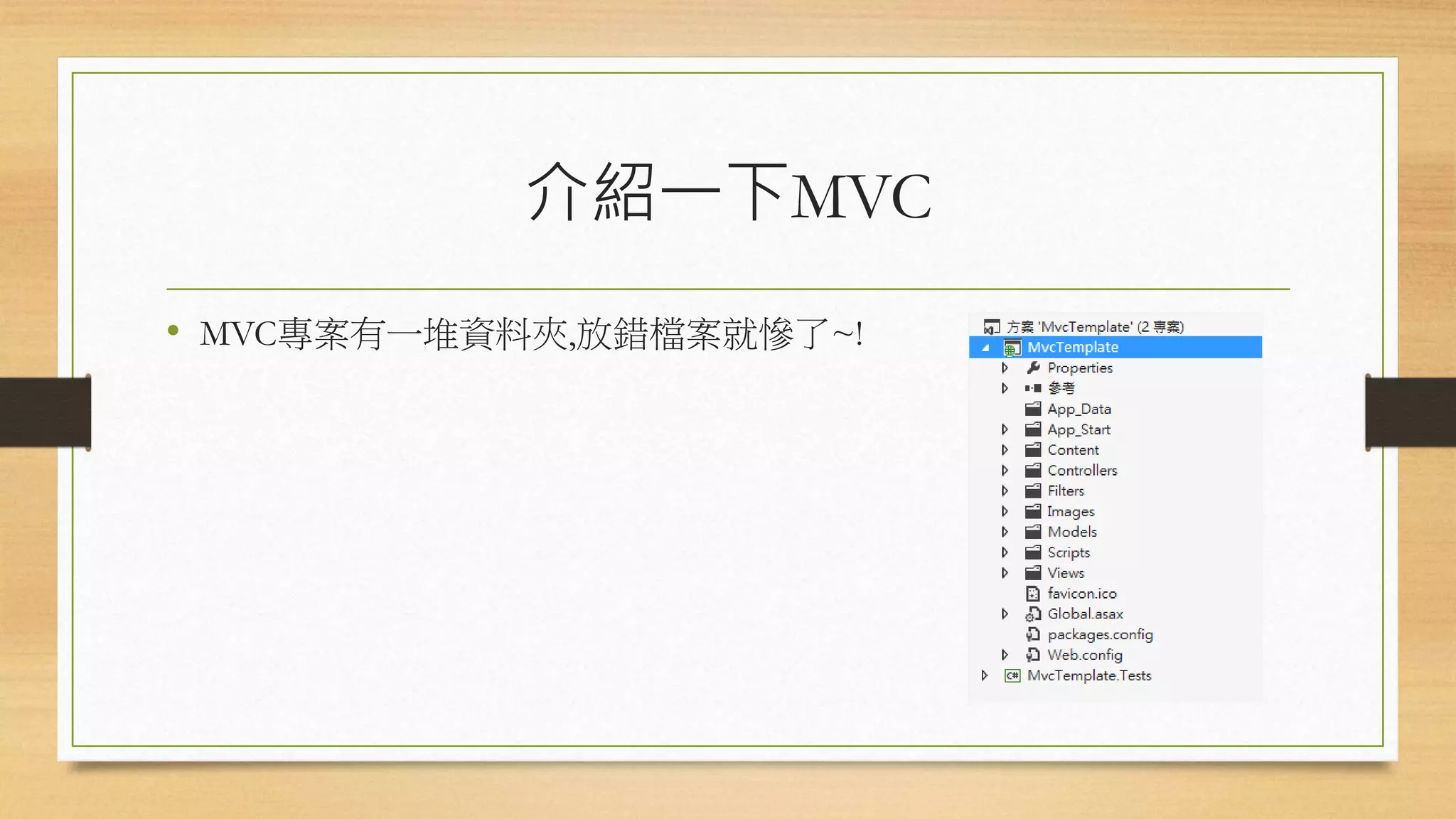Select the 參考 label
Screen dimensions: 1456x819
click(1061, 388)
